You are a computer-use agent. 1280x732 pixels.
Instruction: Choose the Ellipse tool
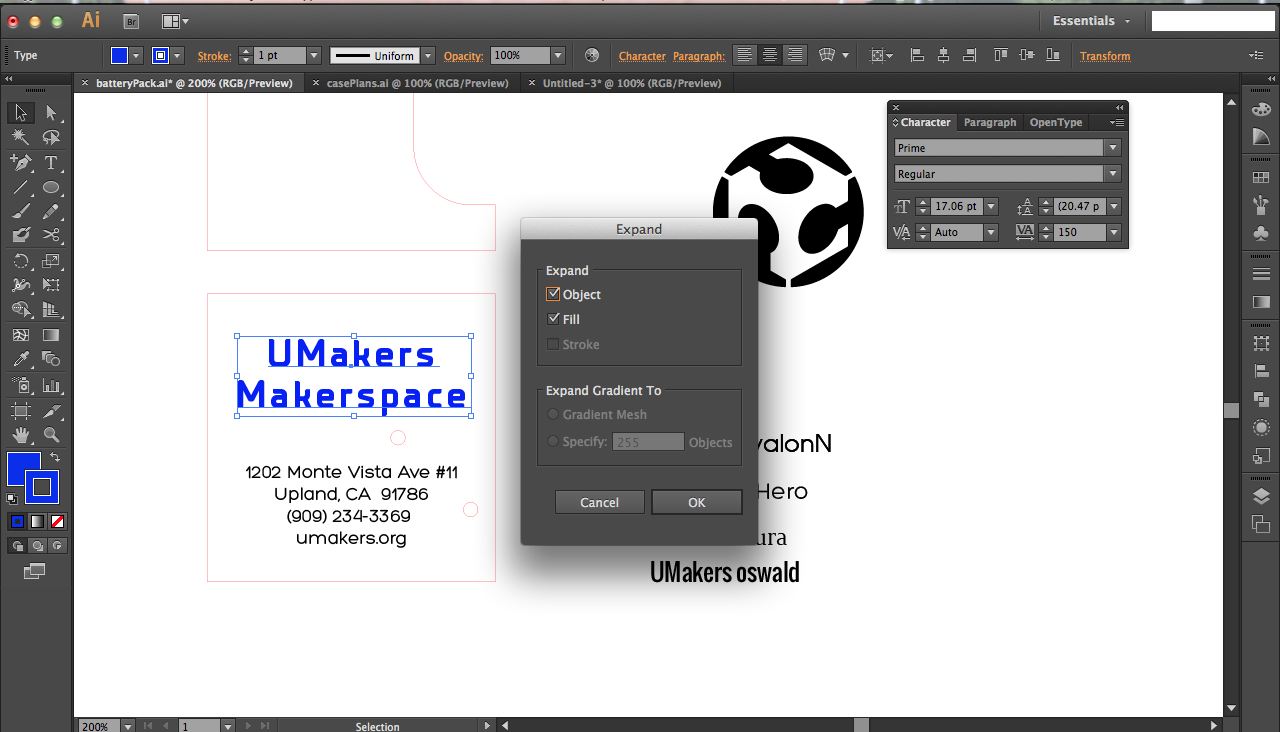coord(51,187)
